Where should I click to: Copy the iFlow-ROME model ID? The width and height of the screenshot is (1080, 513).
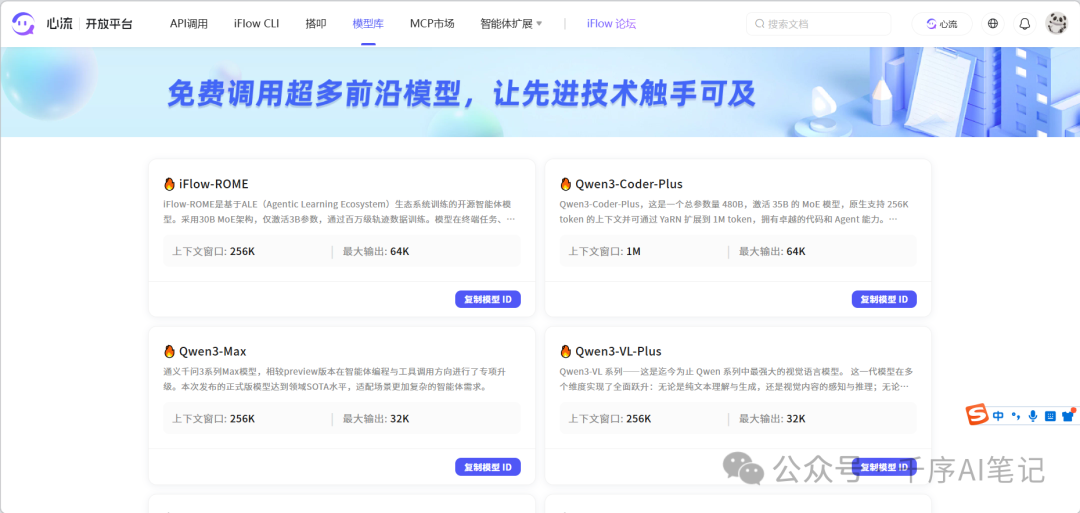click(x=488, y=299)
